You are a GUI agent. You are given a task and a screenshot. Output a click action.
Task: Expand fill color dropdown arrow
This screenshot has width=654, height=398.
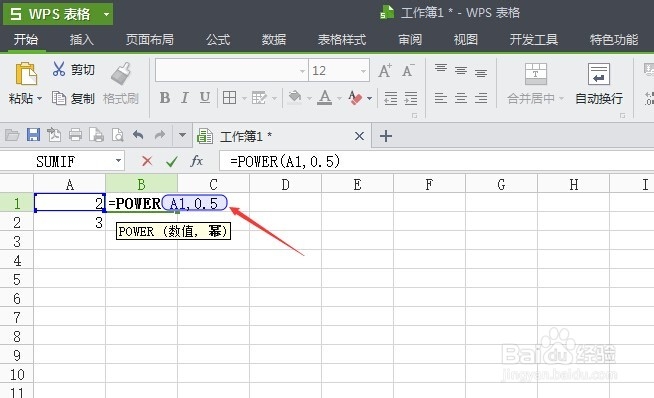[309, 99]
